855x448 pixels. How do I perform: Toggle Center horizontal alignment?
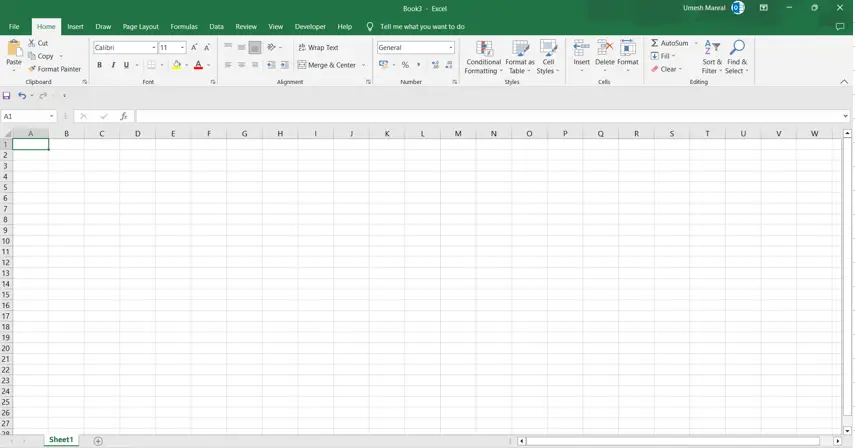click(x=242, y=65)
